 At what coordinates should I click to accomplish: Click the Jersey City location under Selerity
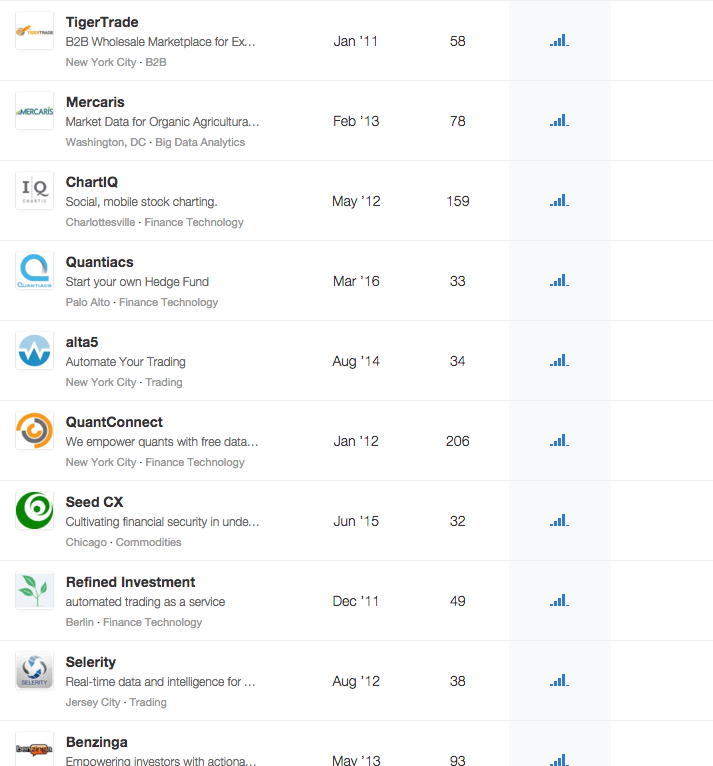pyautogui.click(x=94, y=702)
